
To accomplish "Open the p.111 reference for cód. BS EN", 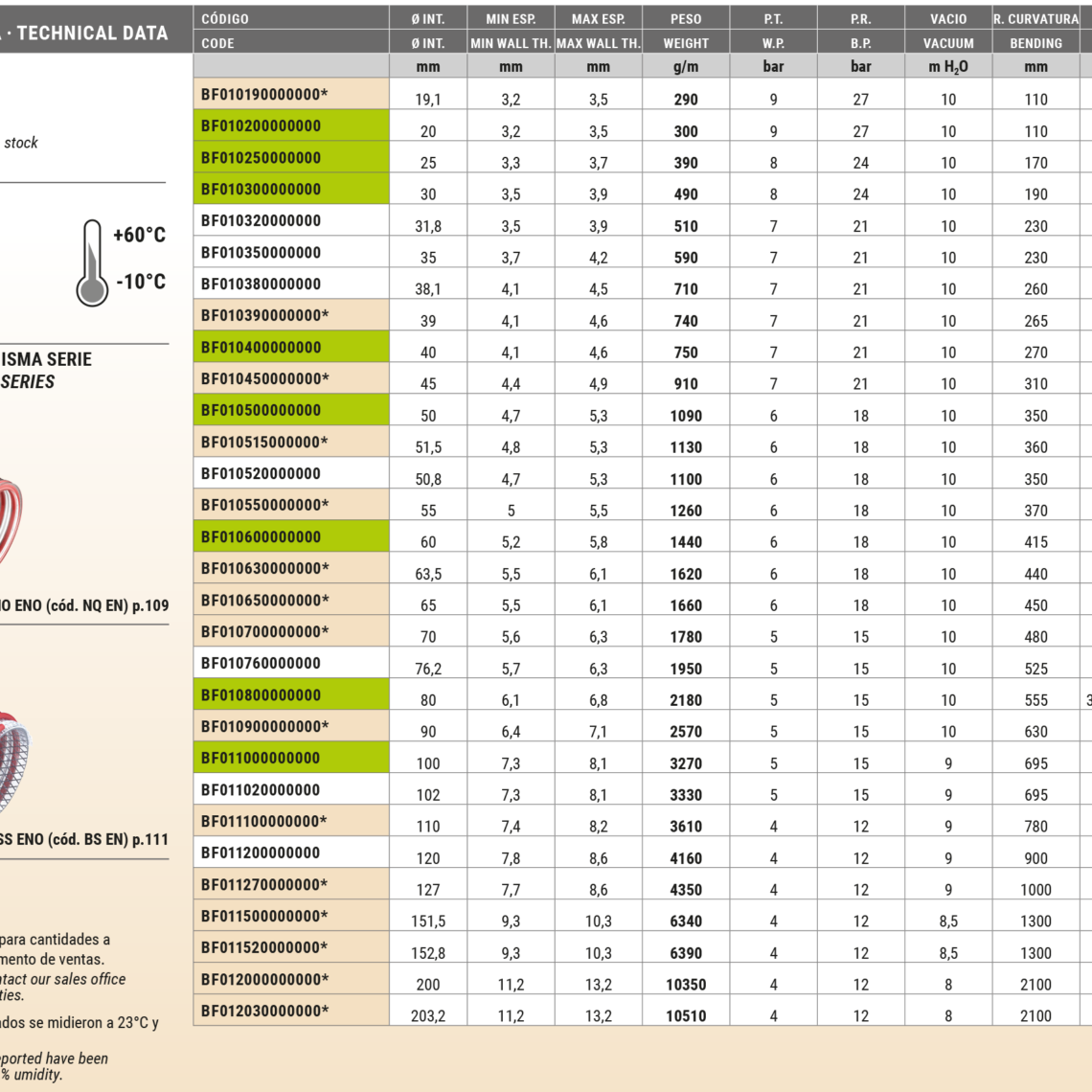I will coord(150,839).
